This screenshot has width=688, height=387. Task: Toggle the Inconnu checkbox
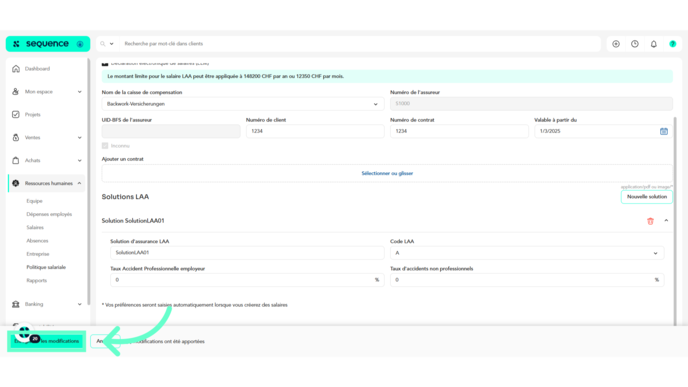[105, 146]
